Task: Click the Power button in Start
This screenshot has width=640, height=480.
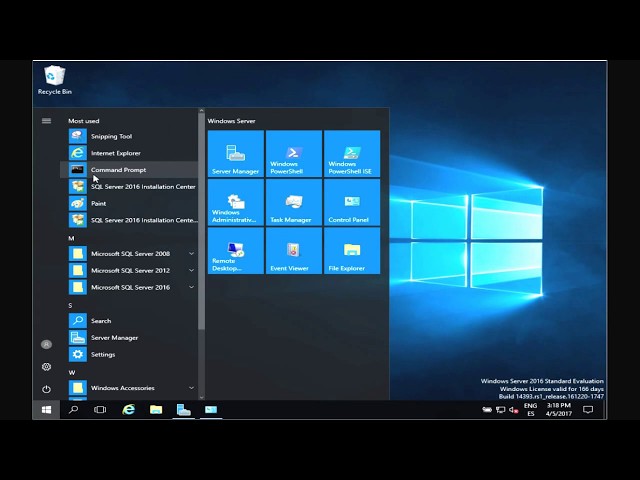Action: (x=47, y=389)
